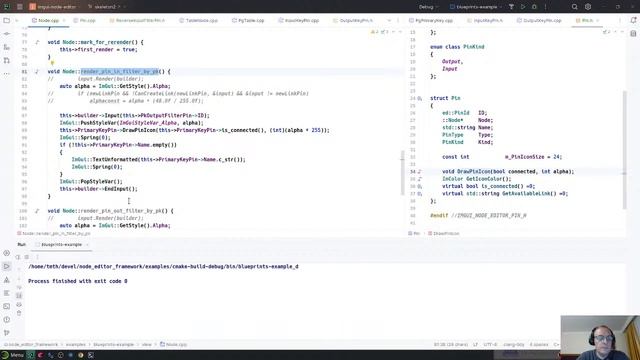This screenshot has width=640, height=360.
Task: Start debugging with the bug icon
Action: pyautogui.click(x=534, y=7)
